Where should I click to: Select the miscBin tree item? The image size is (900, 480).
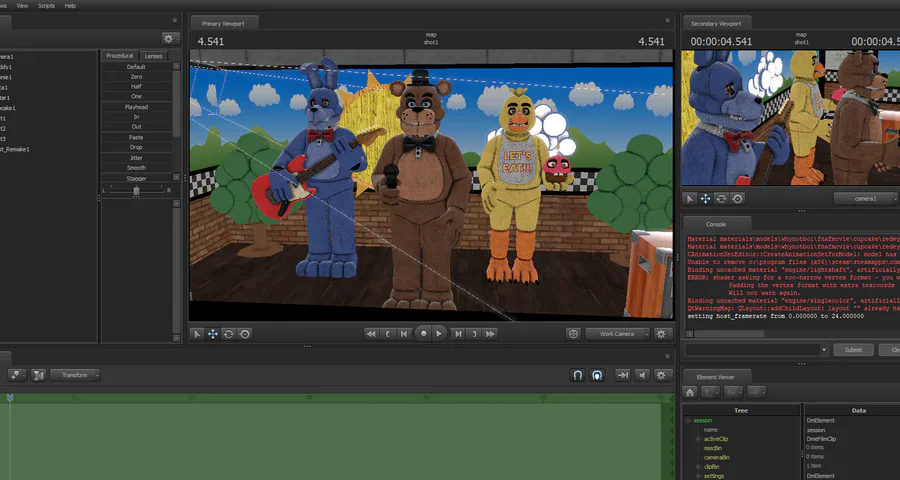(x=712, y=448)
